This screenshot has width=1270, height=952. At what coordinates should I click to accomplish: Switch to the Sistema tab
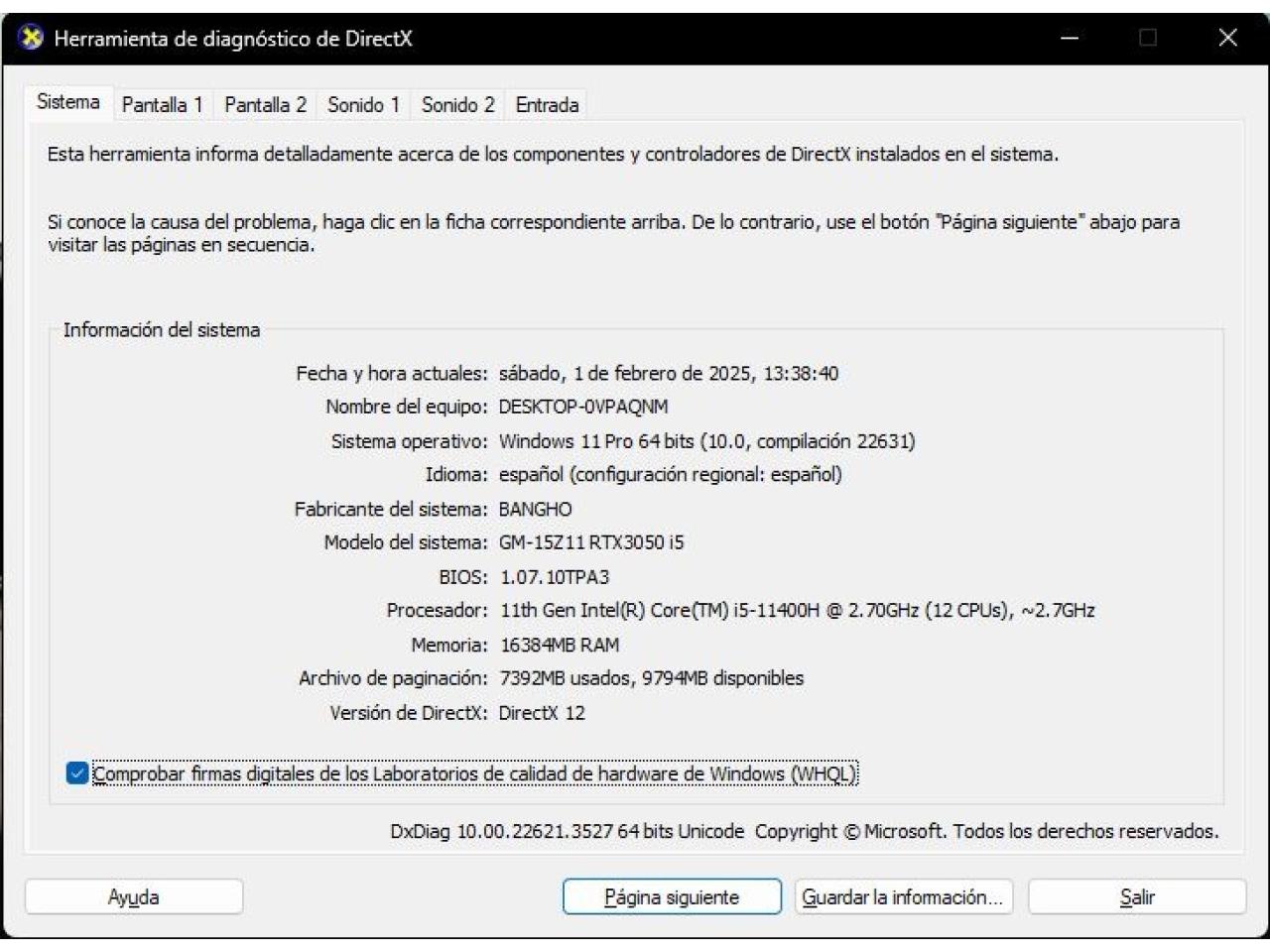point(67,102)
